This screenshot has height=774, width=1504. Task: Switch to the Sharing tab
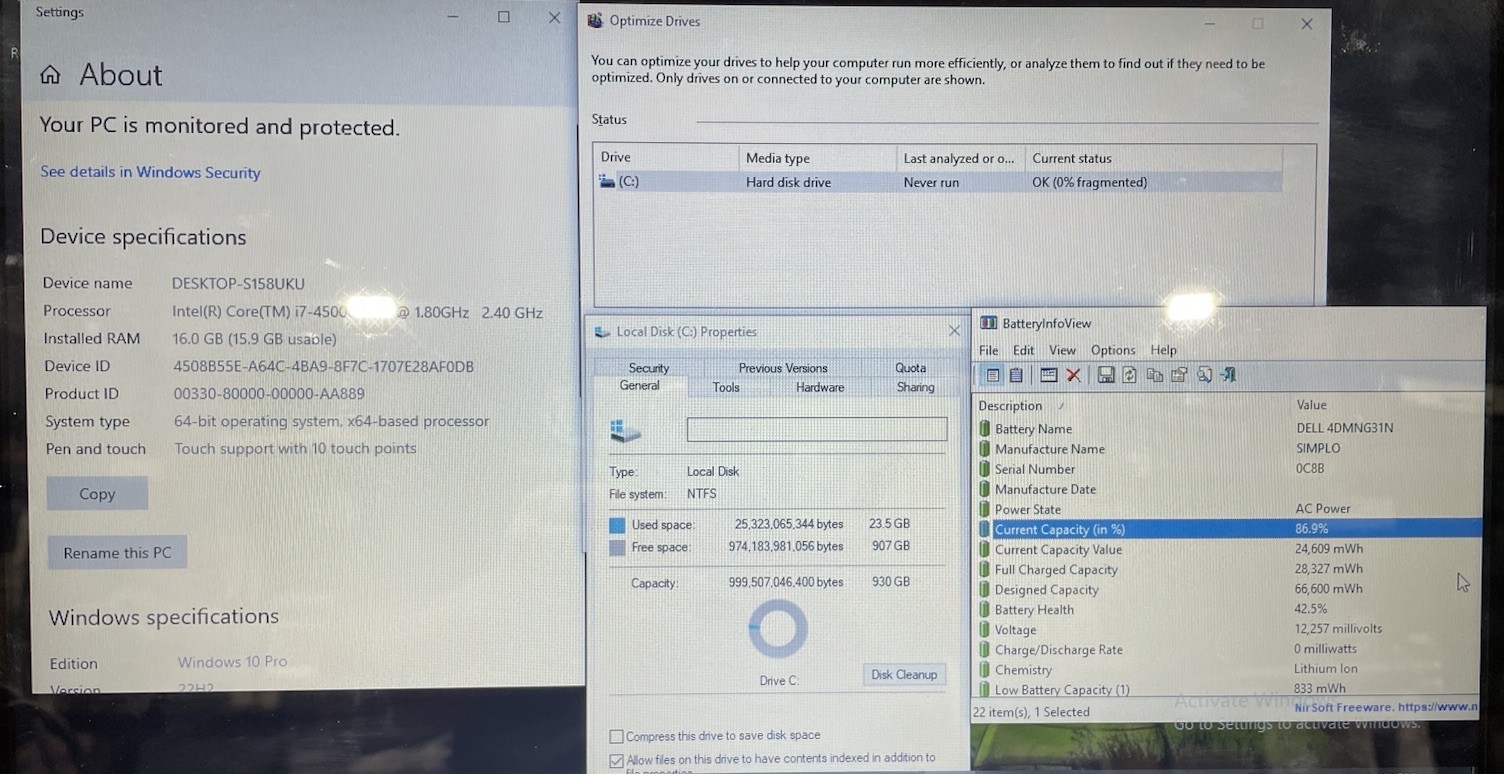915,387
